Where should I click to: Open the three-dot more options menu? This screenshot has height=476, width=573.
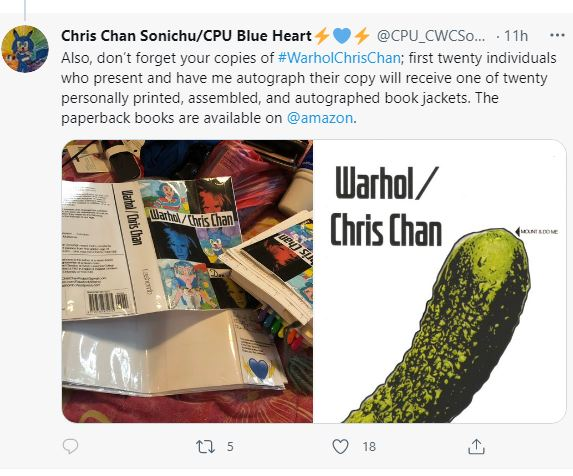(x=557, y=35)
